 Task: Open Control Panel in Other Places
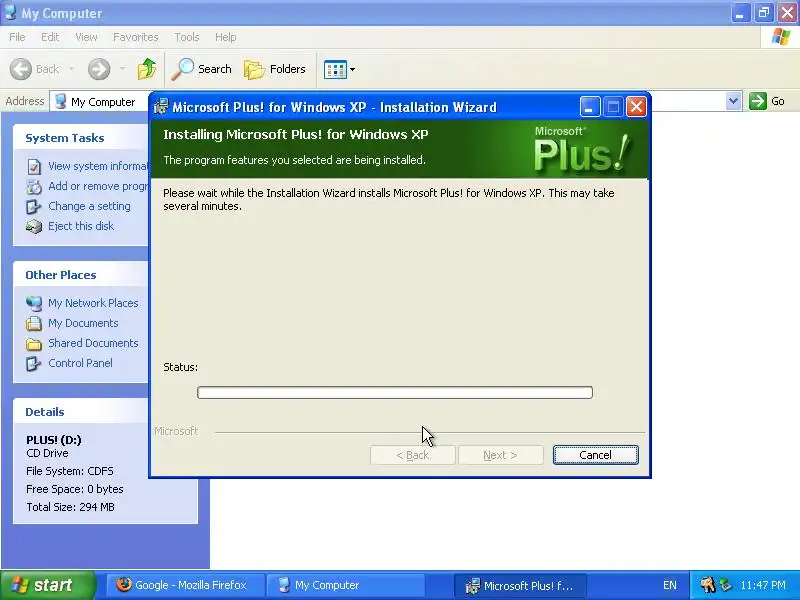click(x=81, y=363)
